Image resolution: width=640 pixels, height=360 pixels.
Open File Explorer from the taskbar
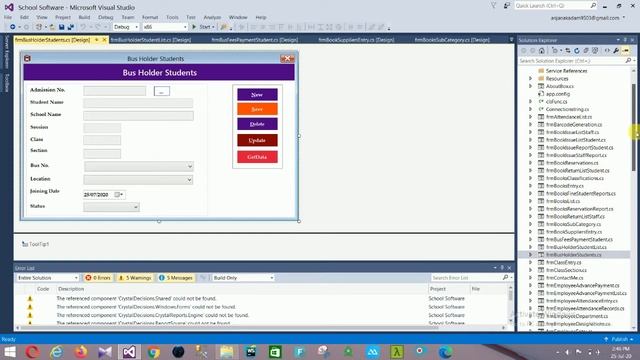pyautogui.click(x=227, y=352)
